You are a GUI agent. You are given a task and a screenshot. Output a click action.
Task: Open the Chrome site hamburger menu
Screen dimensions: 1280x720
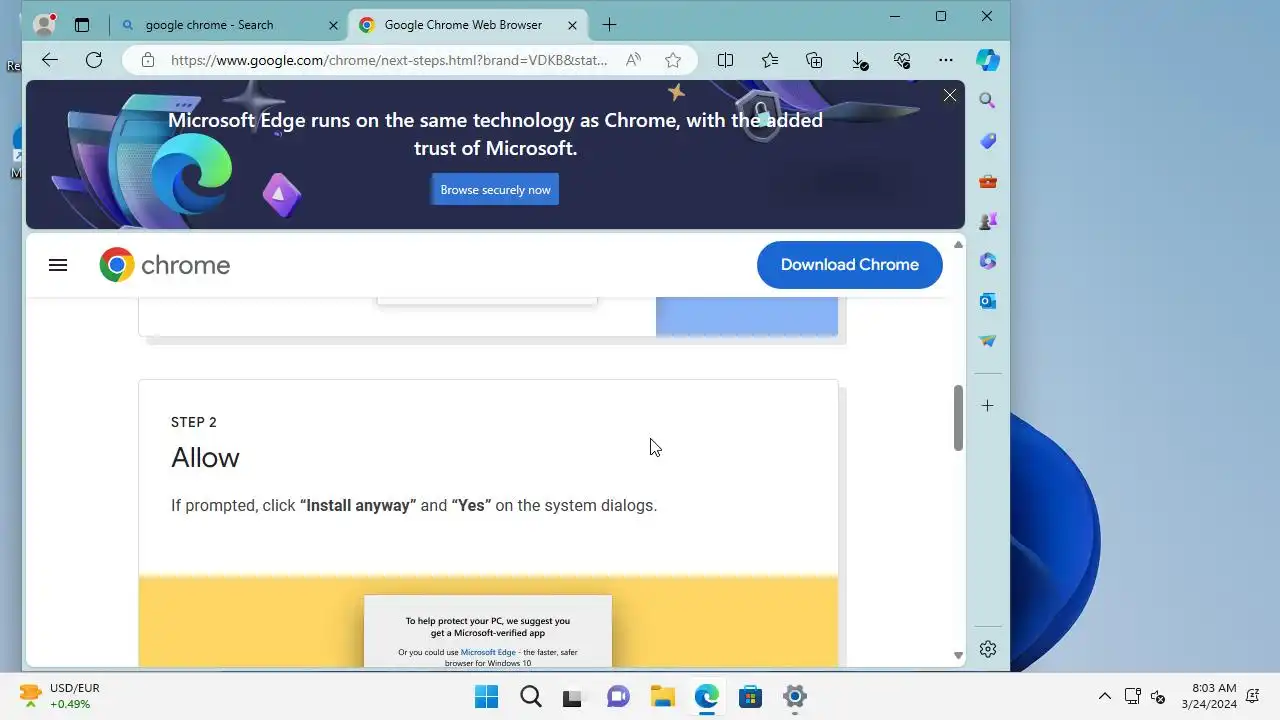pos(58,265)
